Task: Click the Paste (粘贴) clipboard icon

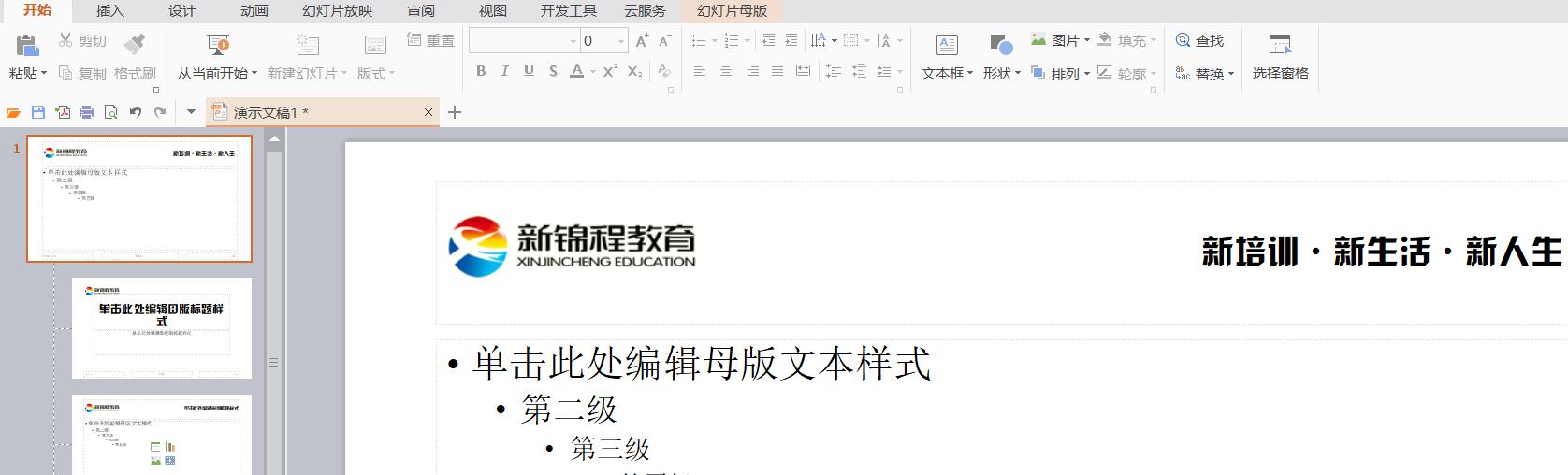Action: [x=28, y=44]
